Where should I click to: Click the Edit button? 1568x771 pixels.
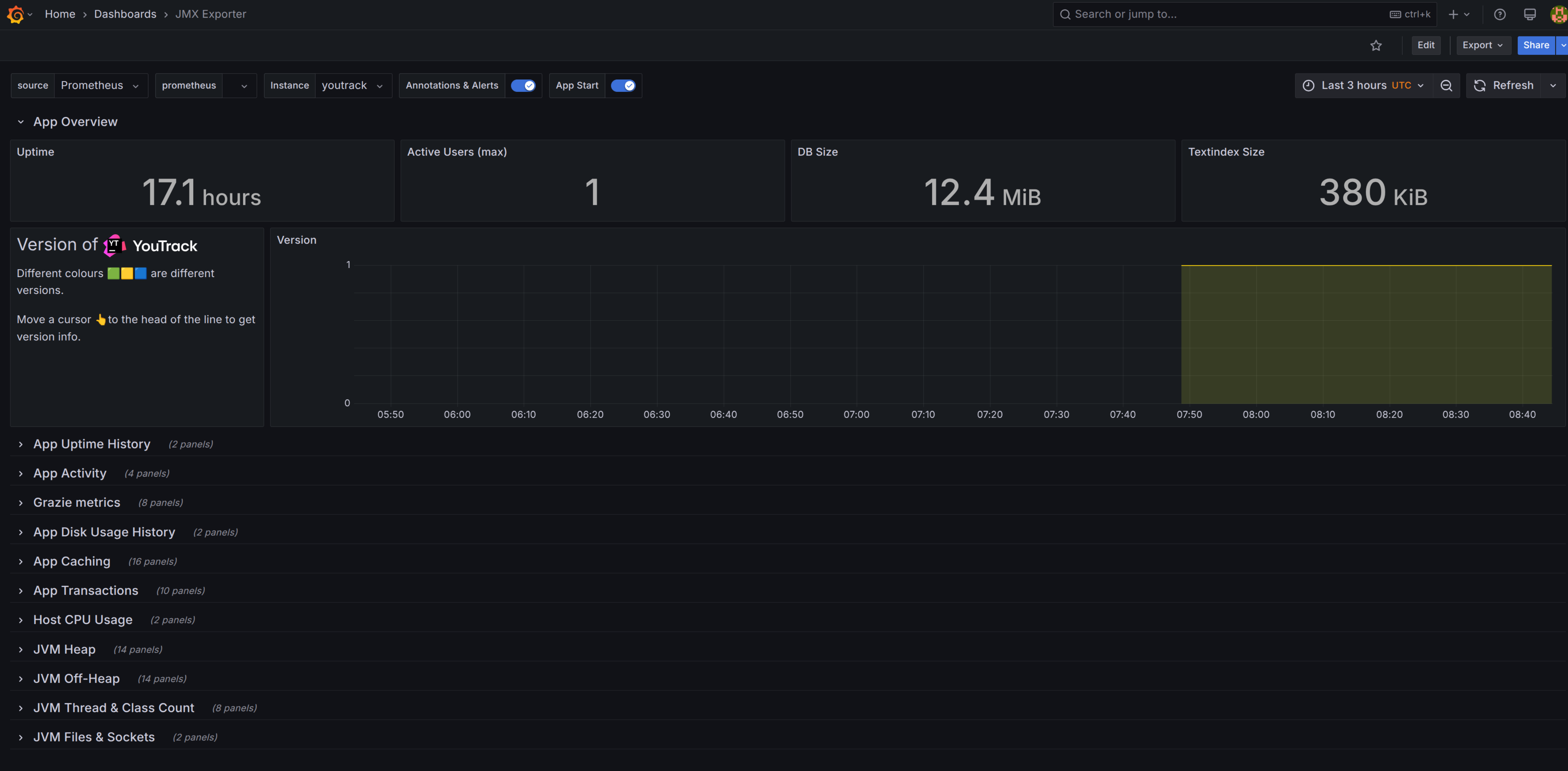coord(1426,45)
